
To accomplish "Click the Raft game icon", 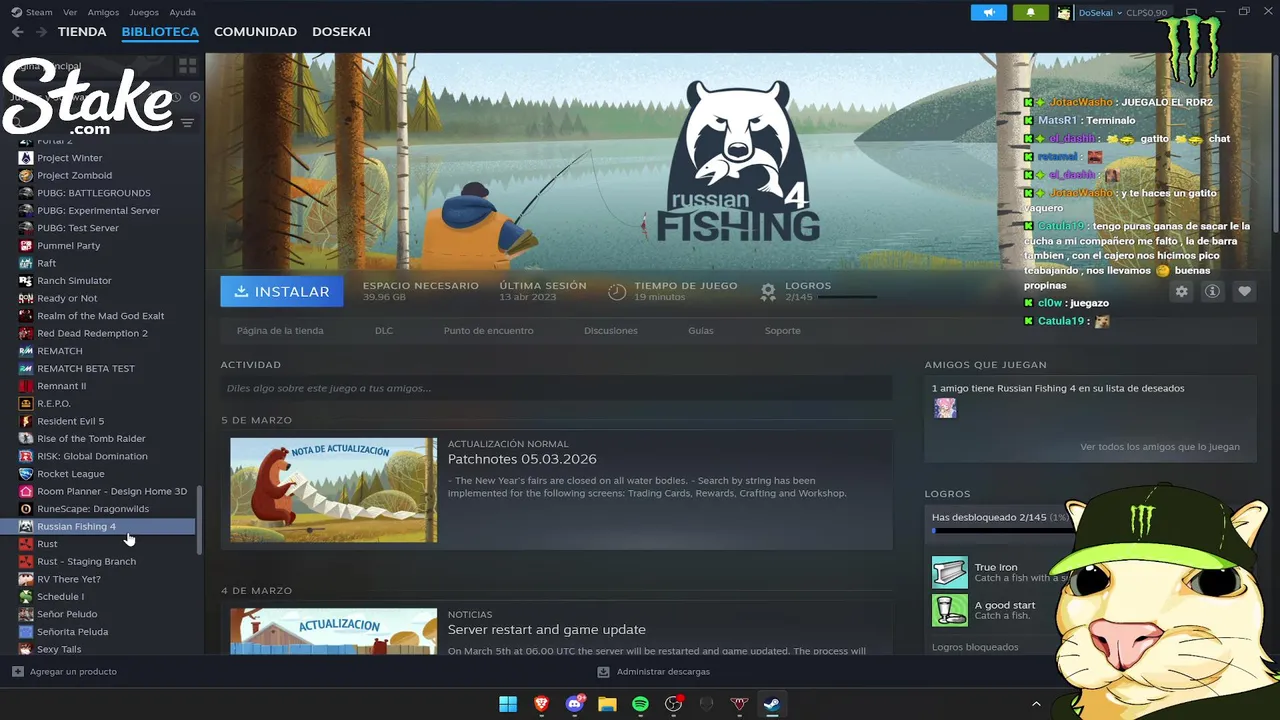I will (x=26, y=263).
